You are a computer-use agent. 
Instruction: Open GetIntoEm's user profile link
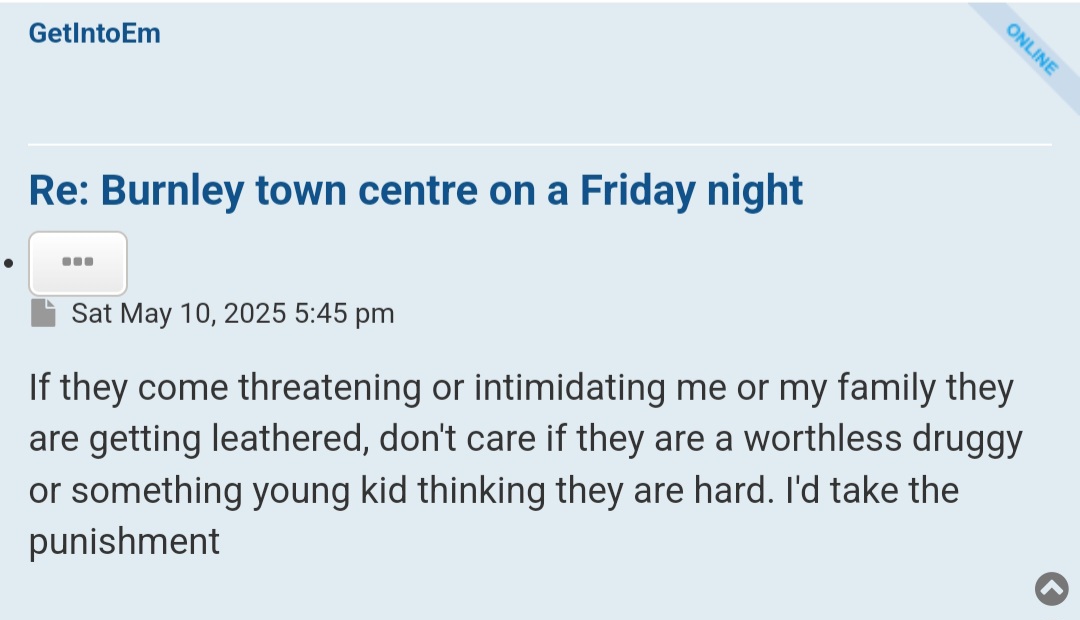click(94, 33)
